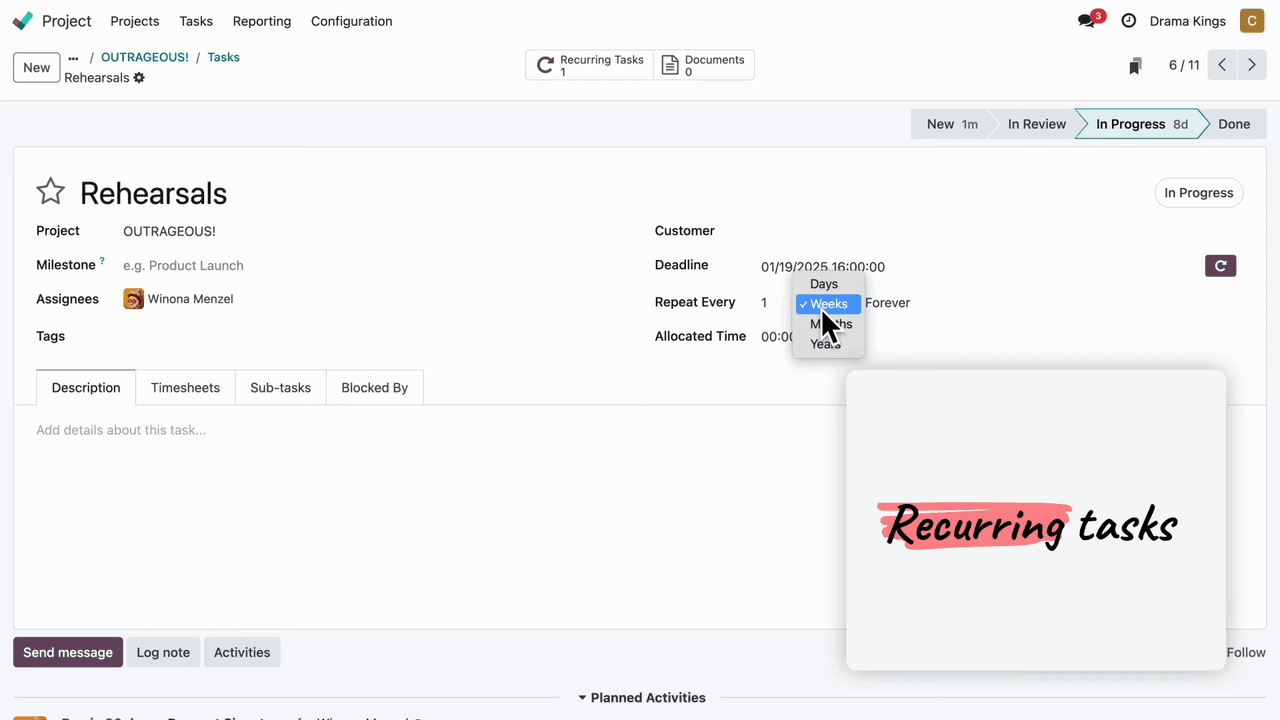The width and height of the screenshot is (1280, 720).
Task: Open the messages chat icon
Action: pos(1087,21)
